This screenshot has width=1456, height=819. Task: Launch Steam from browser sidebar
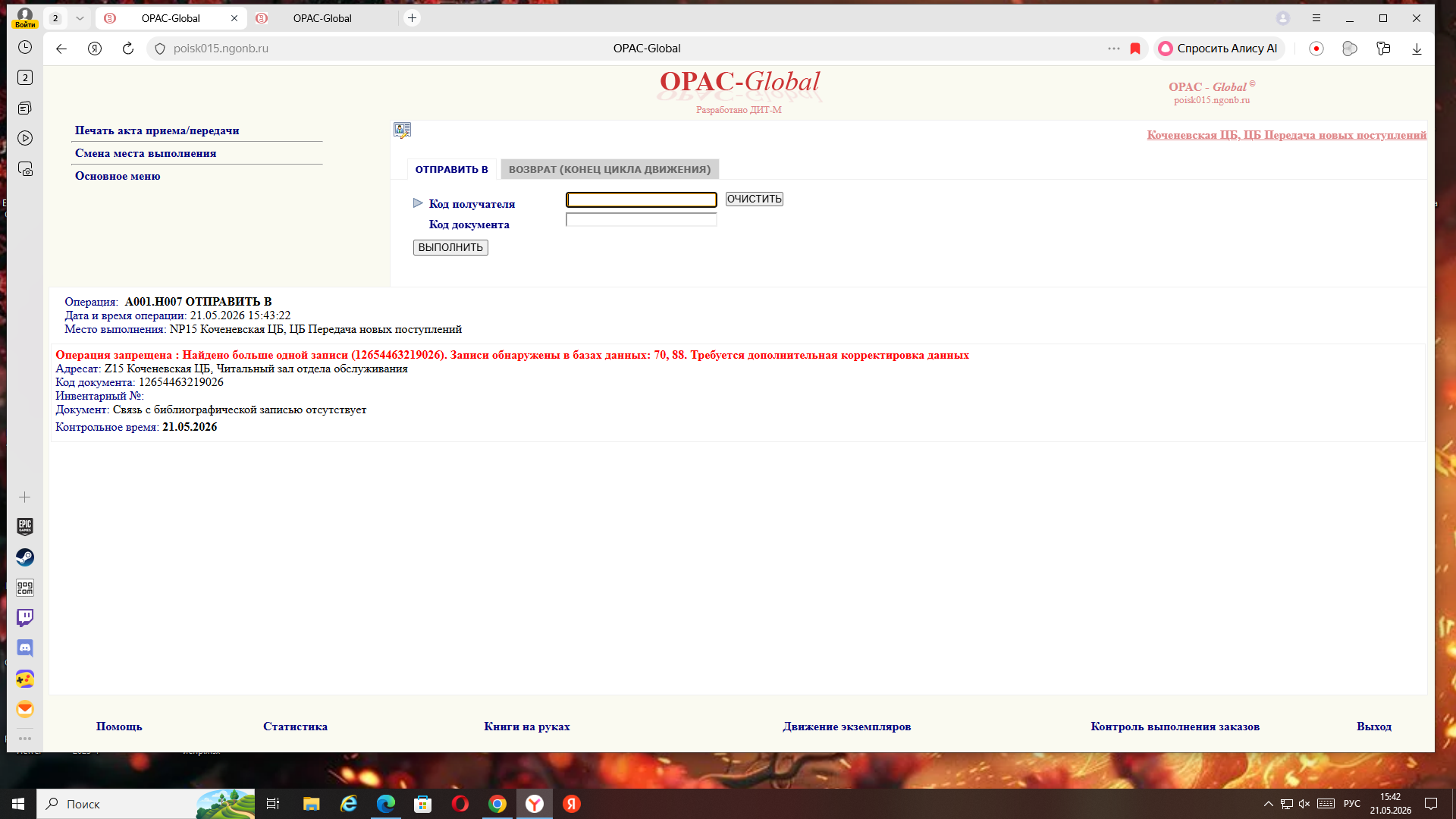tap(25, 557)
